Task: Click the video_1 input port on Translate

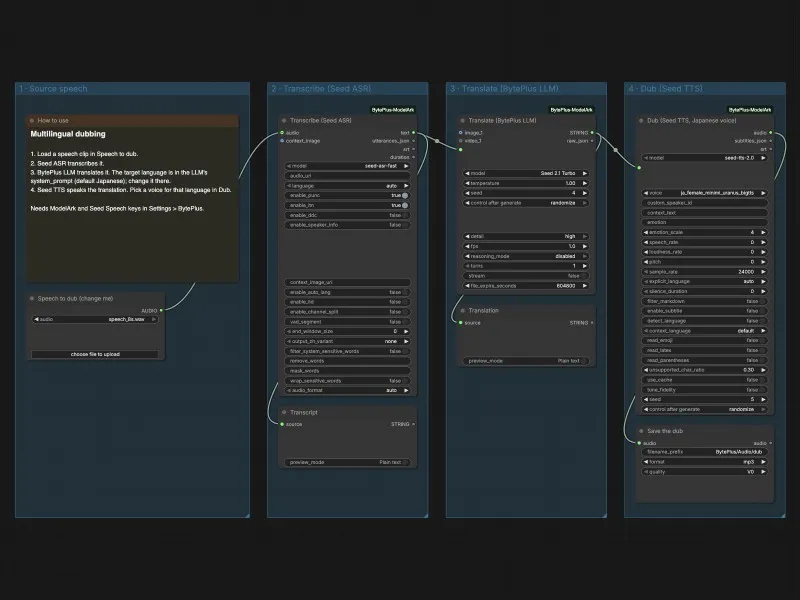Action: [461, 141]
